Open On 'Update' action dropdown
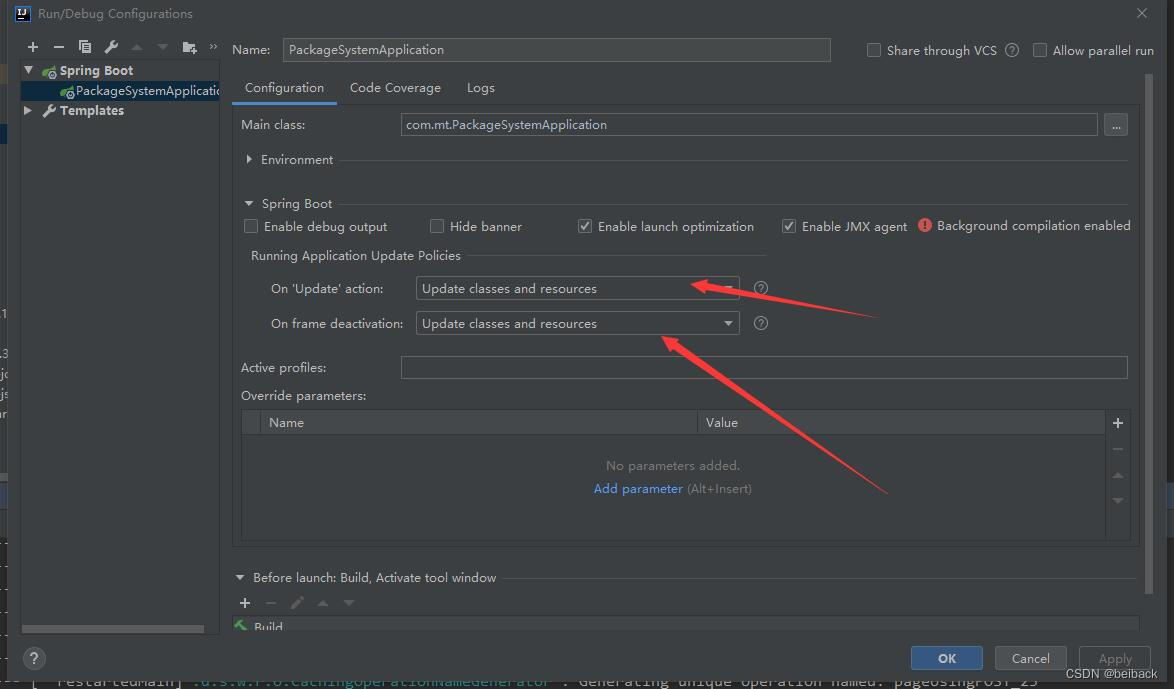 (x=577, y=288)
